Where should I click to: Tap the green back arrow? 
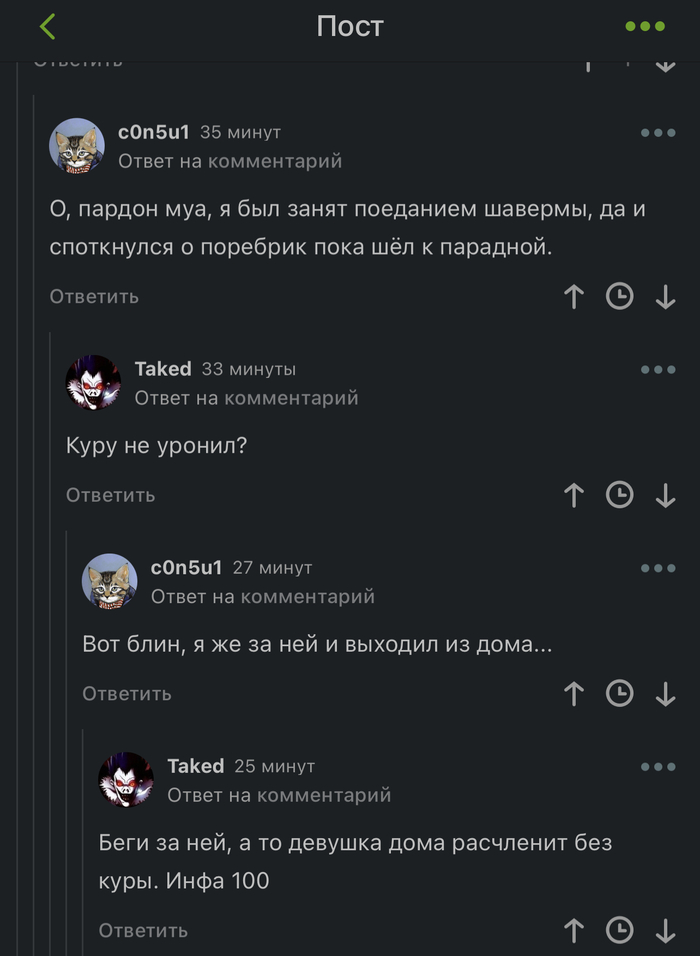(x=48, y=27)
